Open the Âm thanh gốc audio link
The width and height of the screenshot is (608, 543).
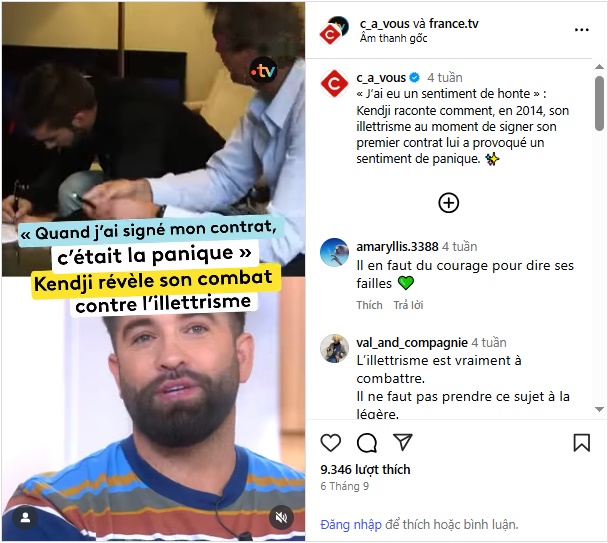click(x=393, y=38)
